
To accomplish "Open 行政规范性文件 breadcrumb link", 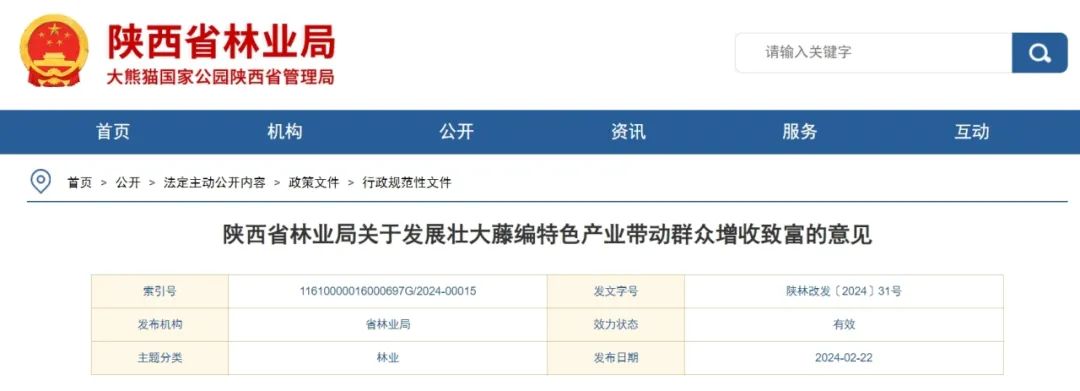I will [407, 182].
